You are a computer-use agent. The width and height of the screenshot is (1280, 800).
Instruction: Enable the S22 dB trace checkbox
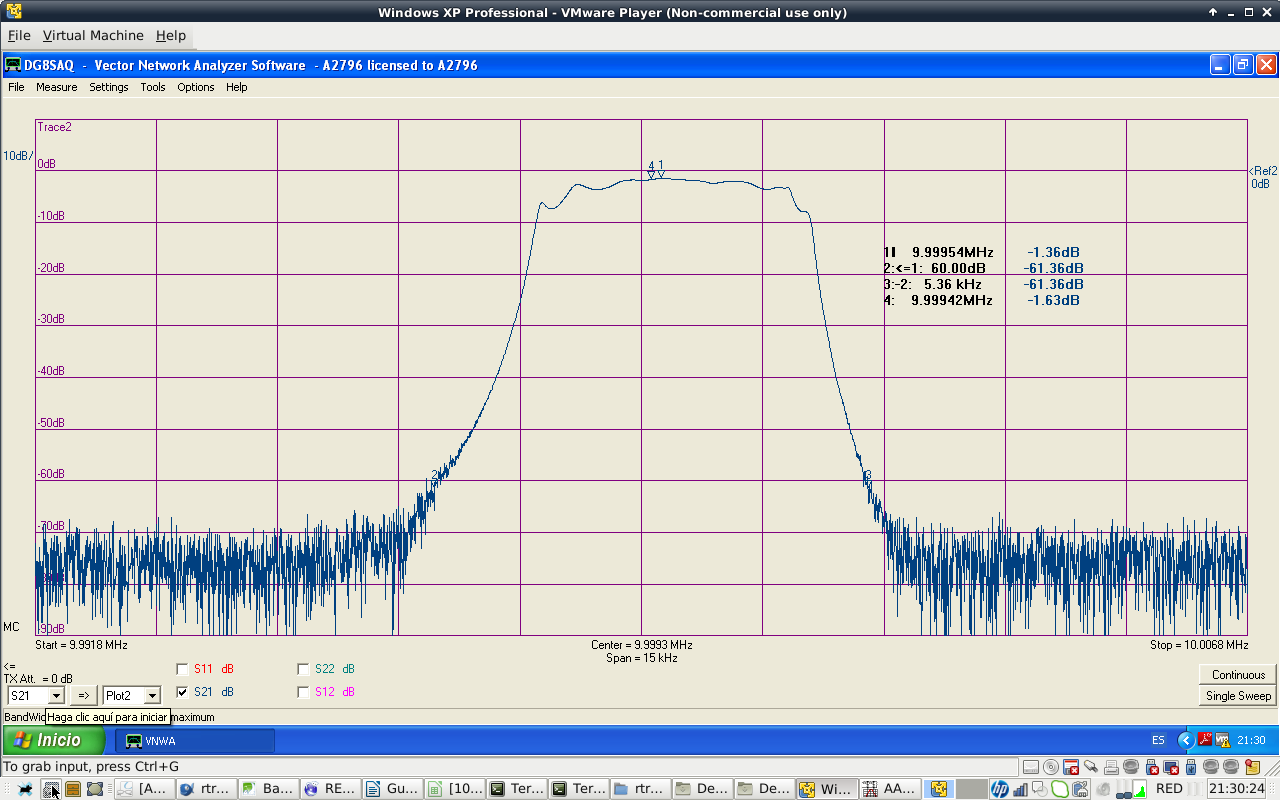pos(303,669)
